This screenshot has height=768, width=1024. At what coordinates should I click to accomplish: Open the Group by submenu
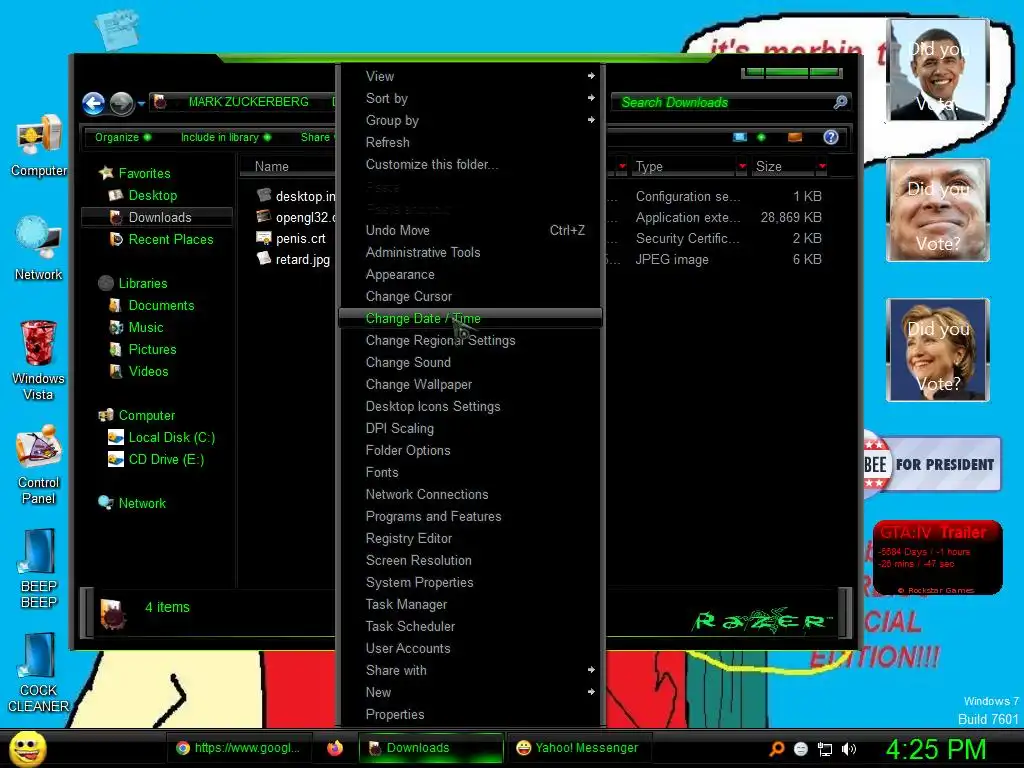click(x=470, y=120)
